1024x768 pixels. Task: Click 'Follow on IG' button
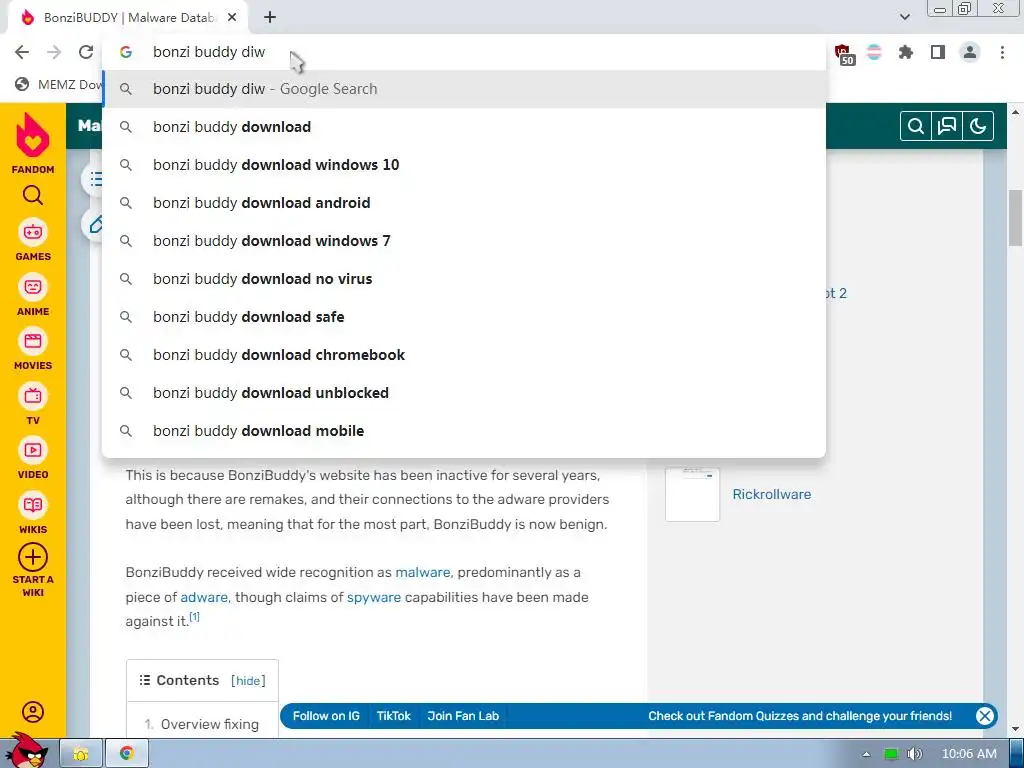[326, 716]
